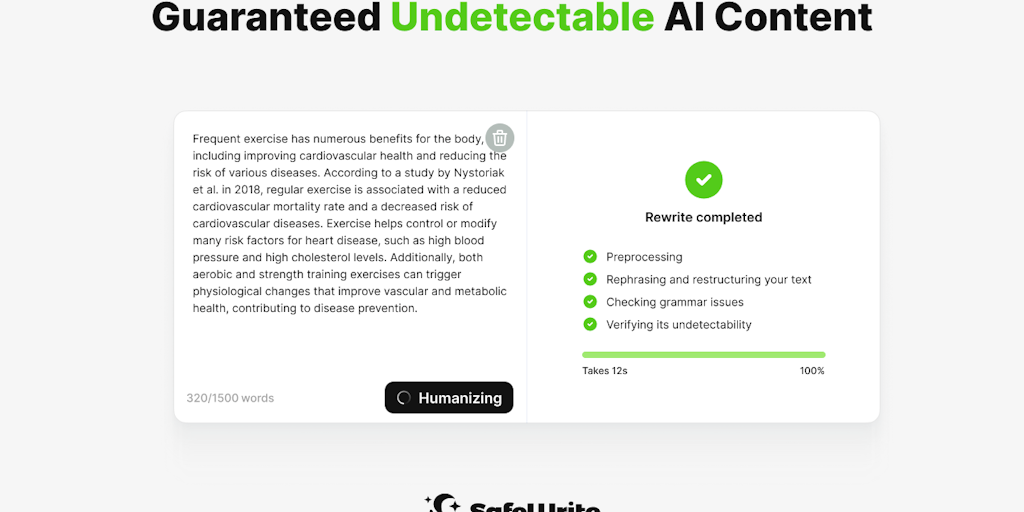Click the large green rewrite completed checkmark

click(x=703, y=180)
